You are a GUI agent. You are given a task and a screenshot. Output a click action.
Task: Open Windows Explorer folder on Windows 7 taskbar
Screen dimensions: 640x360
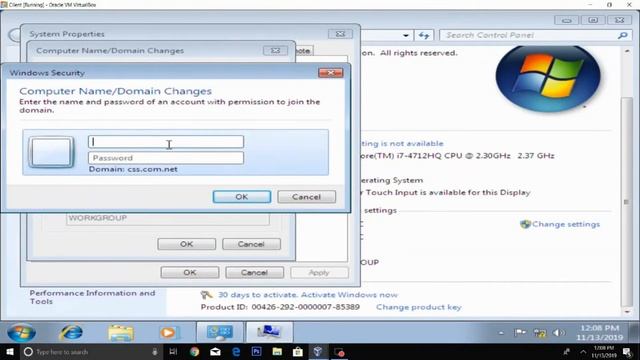point(121,333)
